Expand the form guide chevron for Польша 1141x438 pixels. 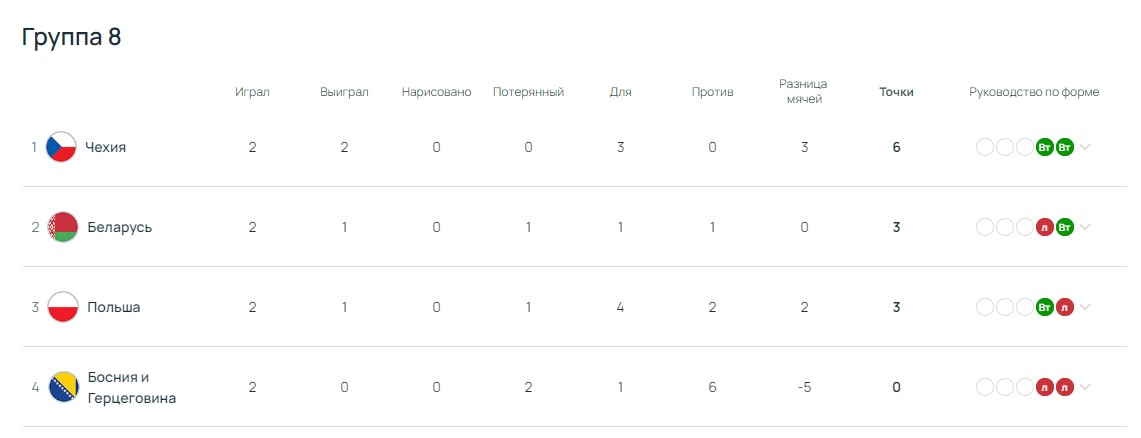click(x=1085, y=307)
